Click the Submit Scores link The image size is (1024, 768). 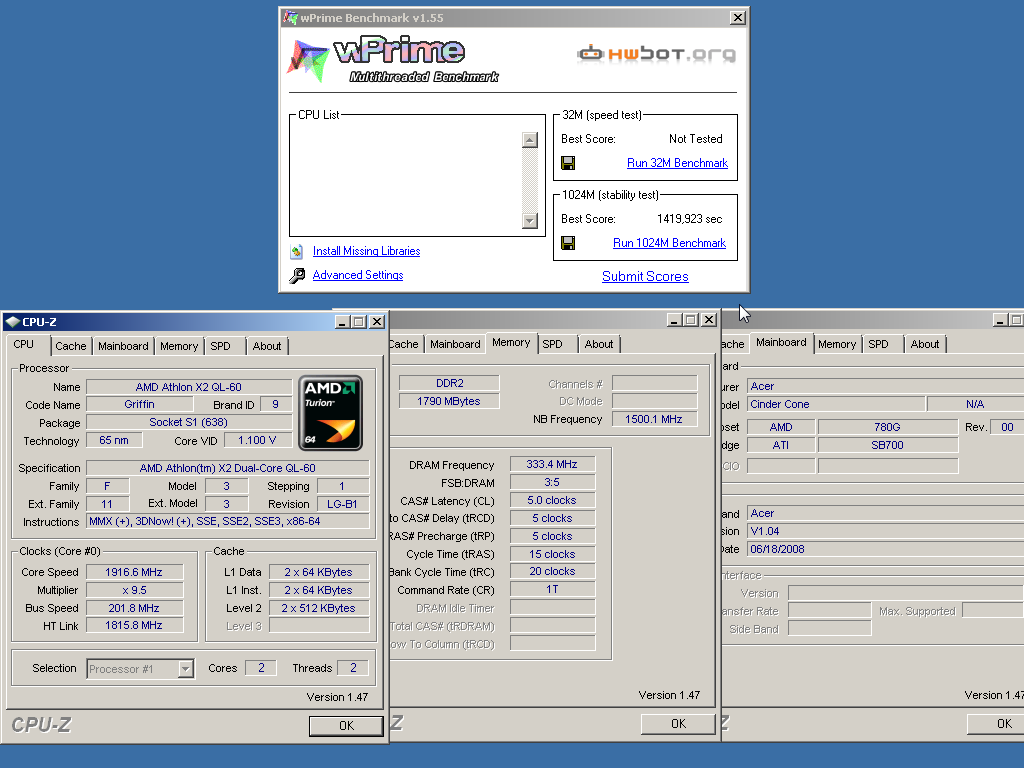tap(645, 276)
